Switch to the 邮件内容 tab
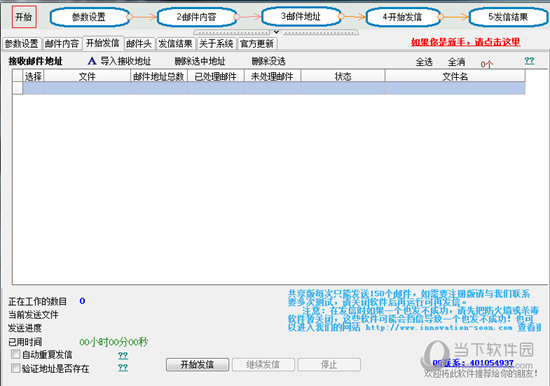 (62, 44)
